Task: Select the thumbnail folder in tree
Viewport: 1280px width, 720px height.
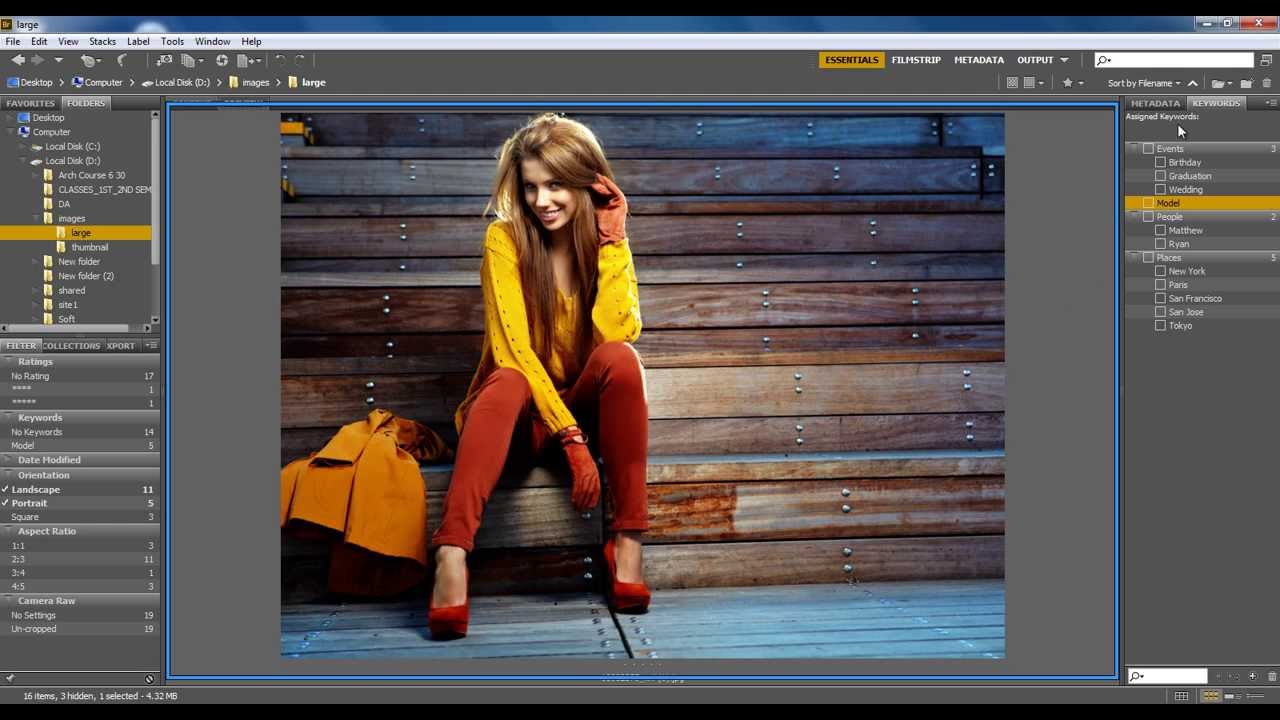Action: (x=90, y=247)
